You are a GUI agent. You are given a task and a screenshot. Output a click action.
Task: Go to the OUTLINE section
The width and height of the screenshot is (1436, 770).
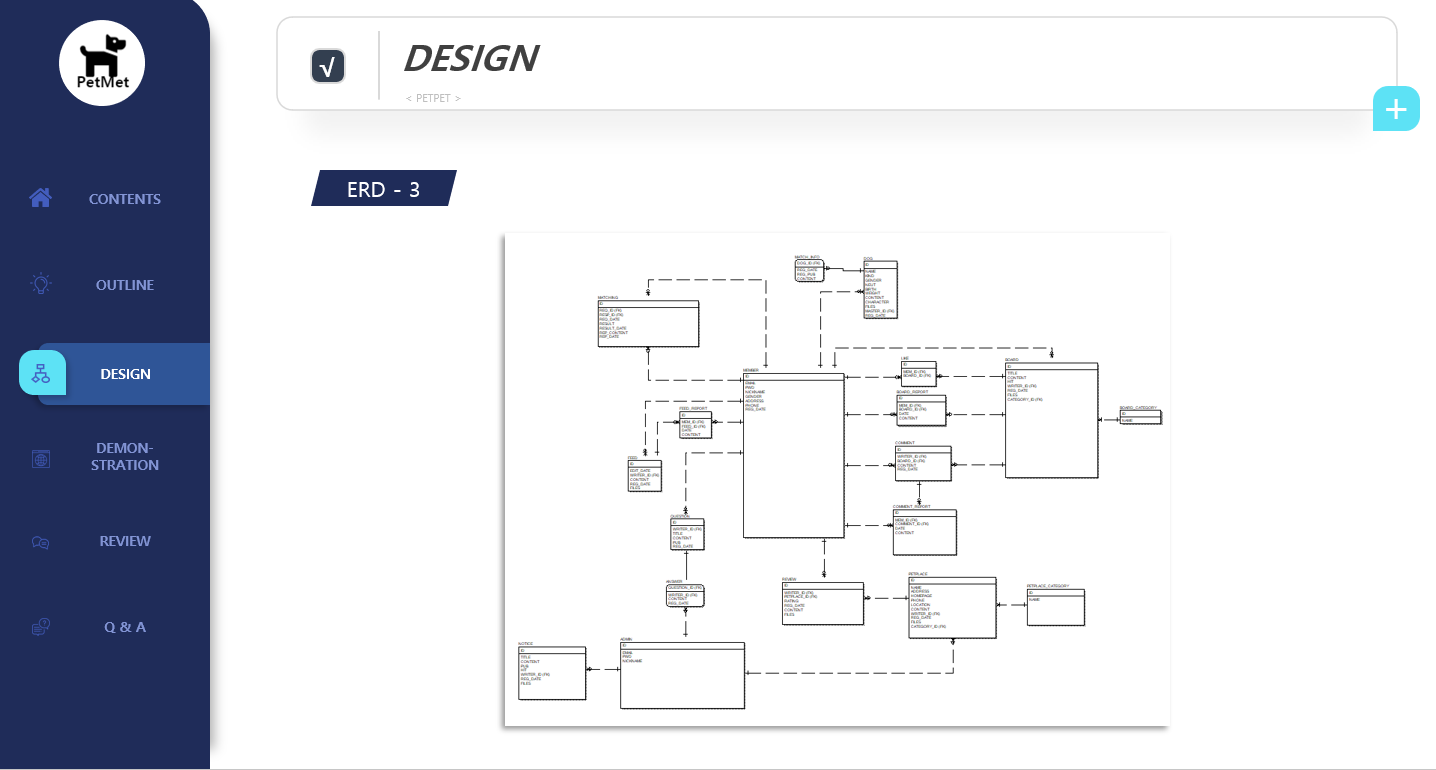coord(125,285)
